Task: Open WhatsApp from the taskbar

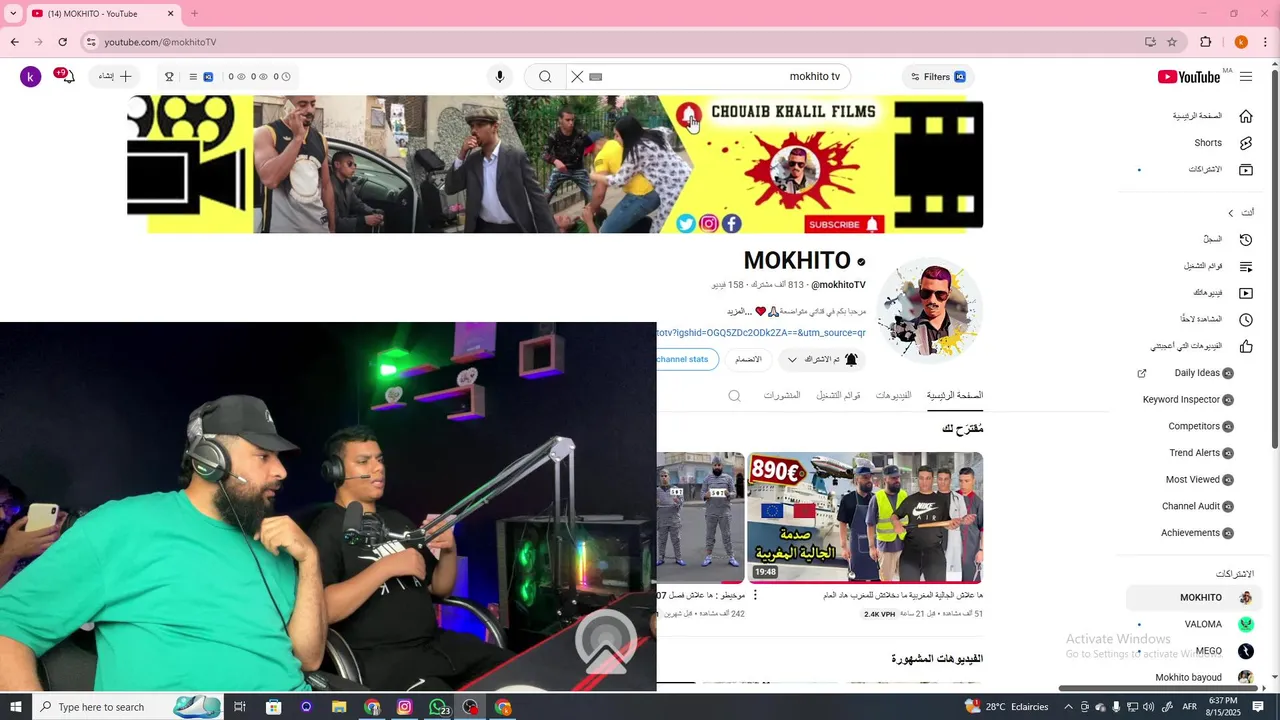Action: click(437, 707)
